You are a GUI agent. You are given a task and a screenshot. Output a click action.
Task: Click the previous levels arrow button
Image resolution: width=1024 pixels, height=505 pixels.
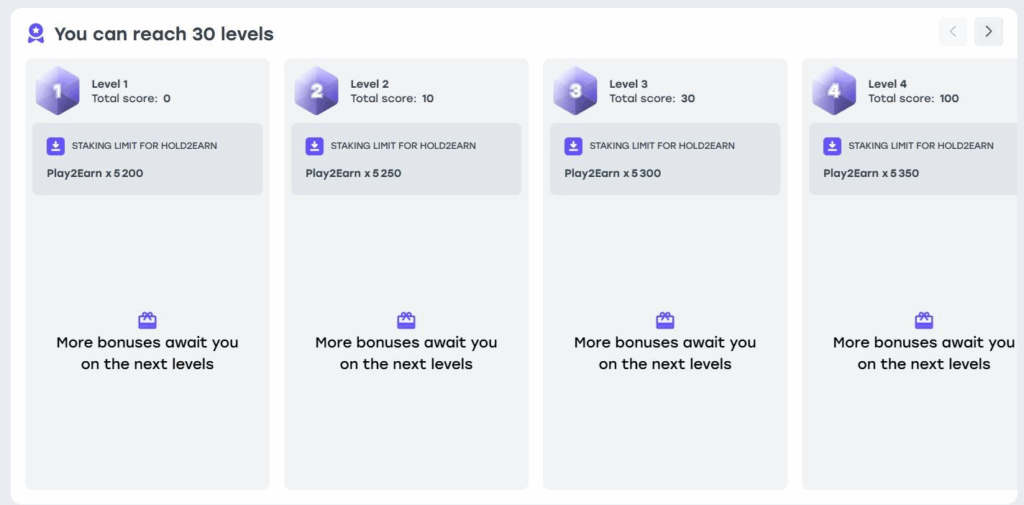pyautogui.click(x=953, y=32)
